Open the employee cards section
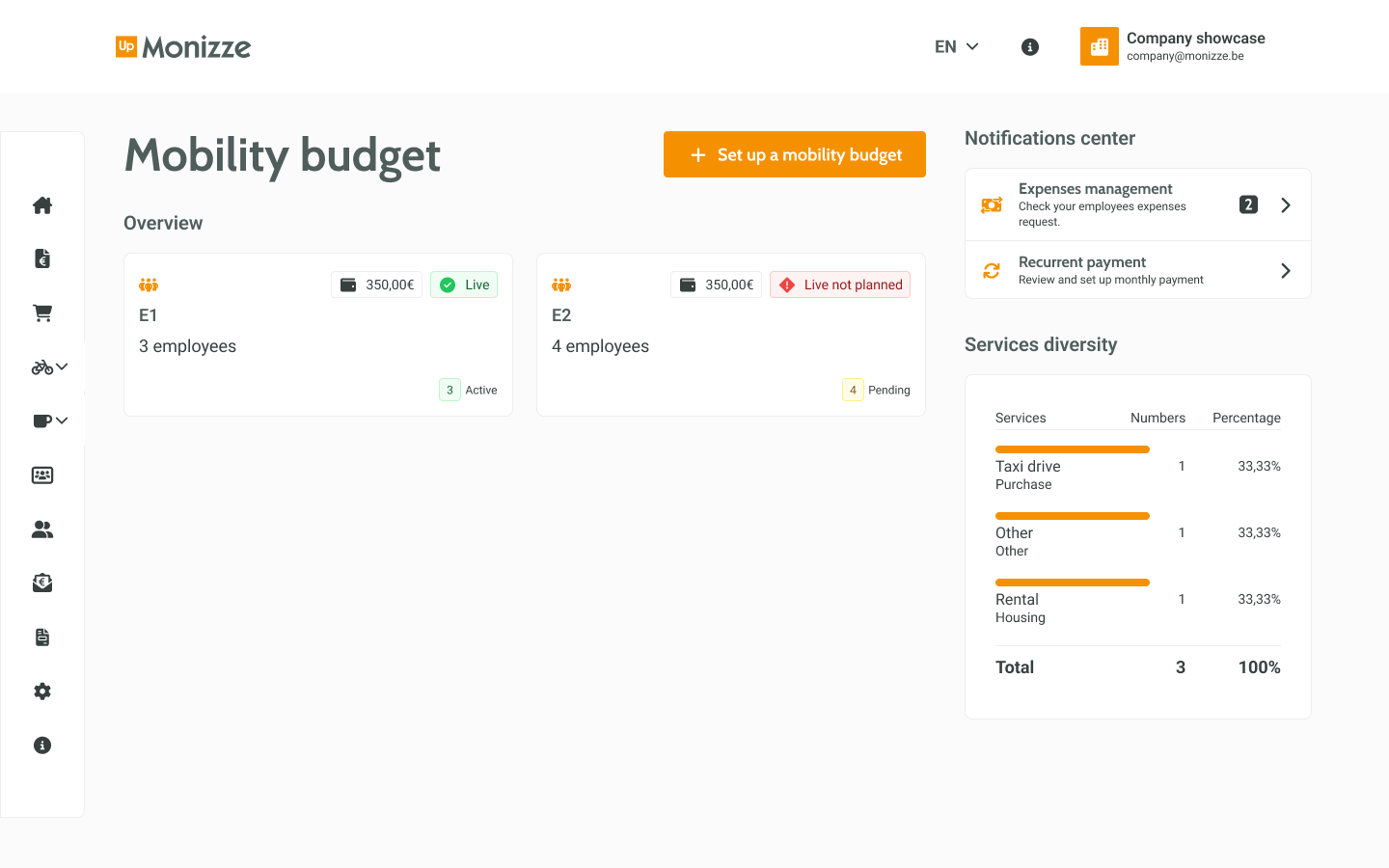 (x=41, y=475)
